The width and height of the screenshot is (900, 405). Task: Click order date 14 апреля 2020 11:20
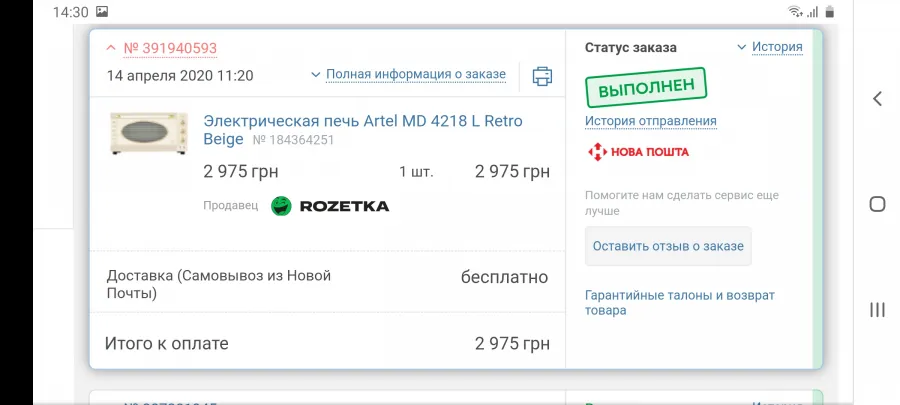point(180,76)
